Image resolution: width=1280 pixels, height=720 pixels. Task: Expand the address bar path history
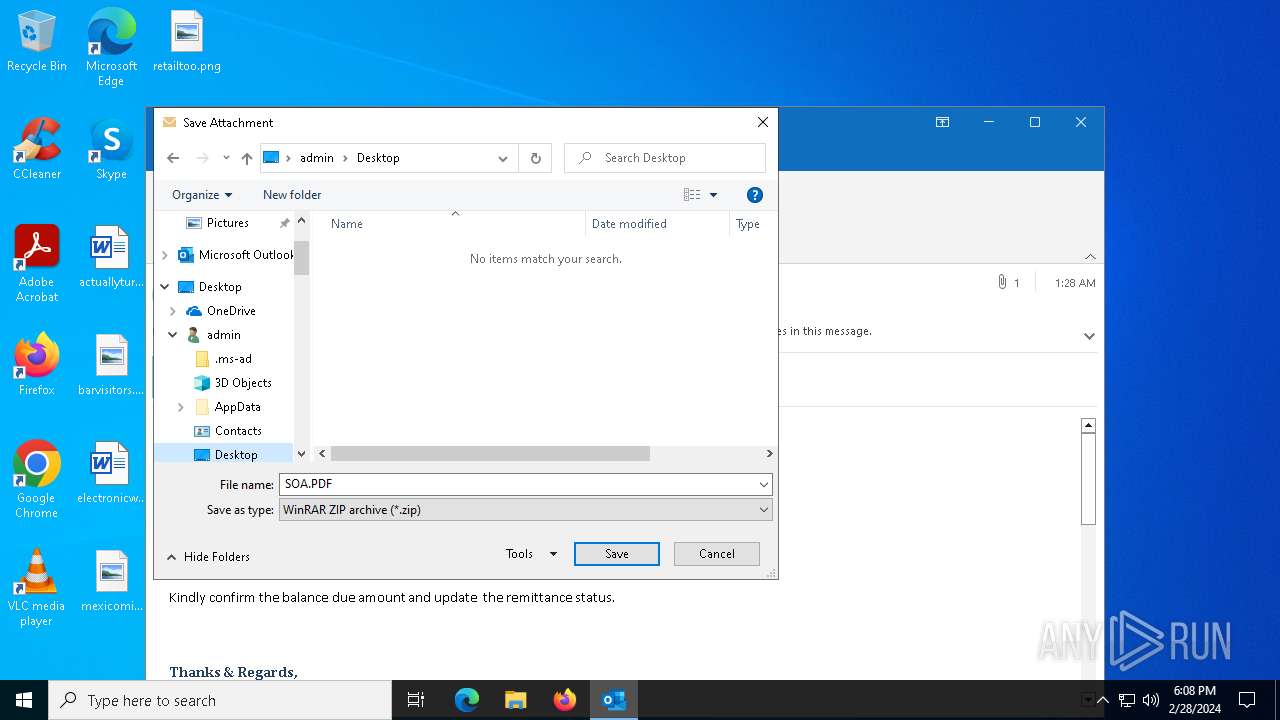click(502, 158)
